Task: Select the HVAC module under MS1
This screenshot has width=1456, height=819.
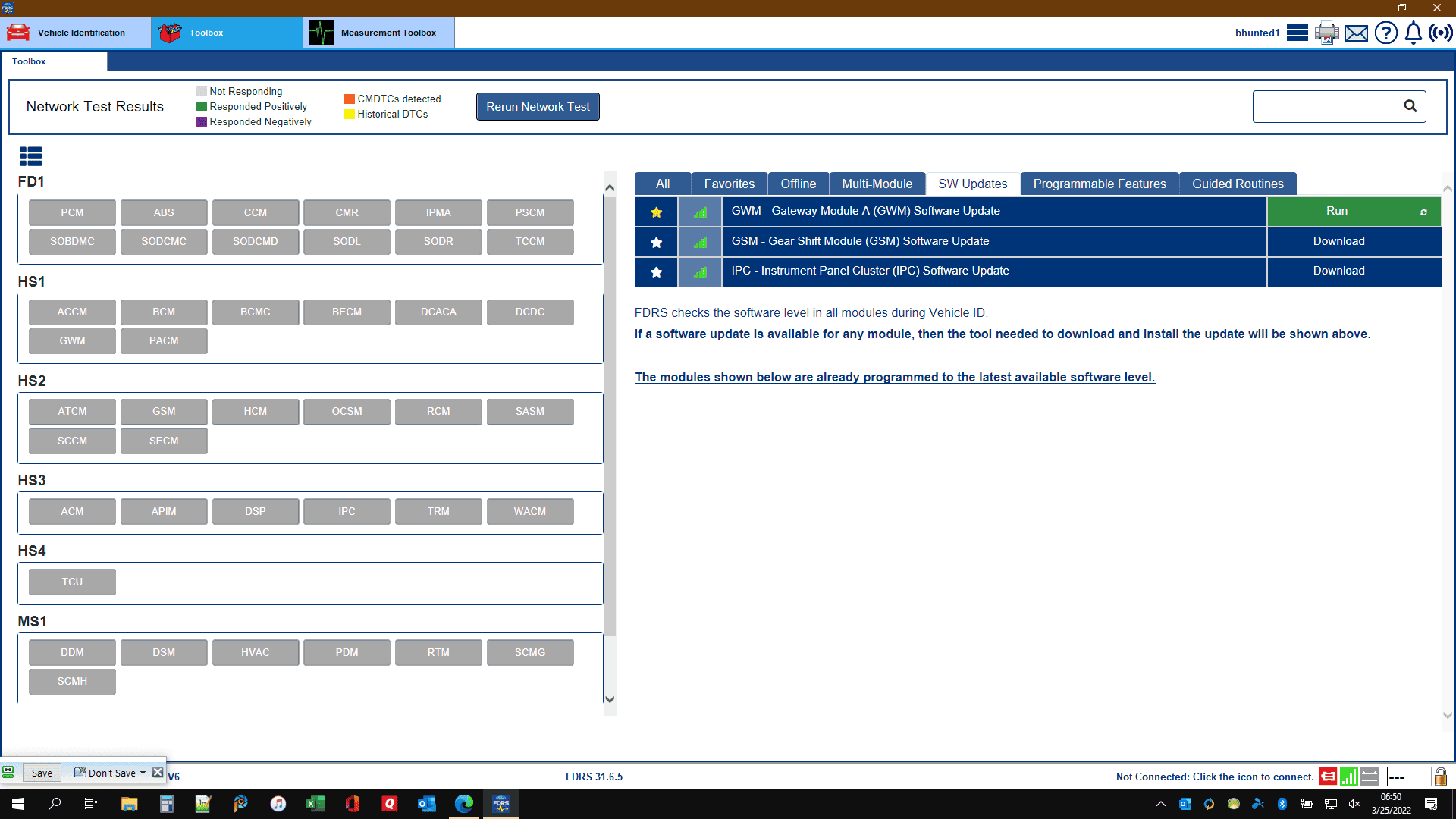Action: pos(255,653)
